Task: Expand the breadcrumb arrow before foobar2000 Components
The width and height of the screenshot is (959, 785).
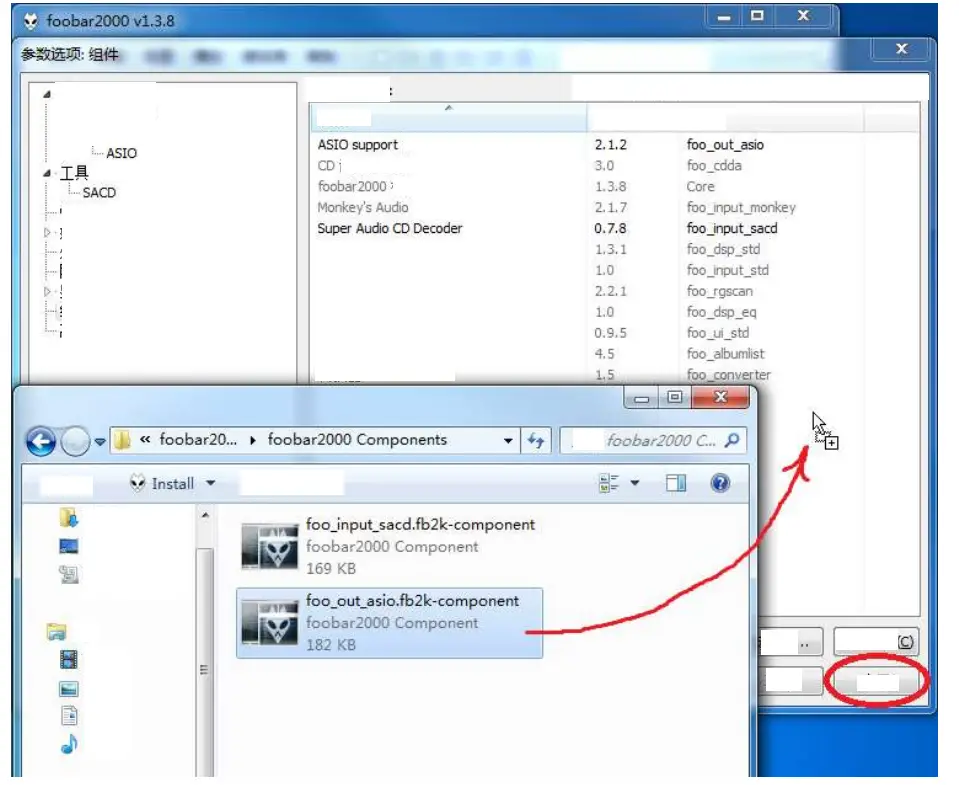Action: [x=253, y=440]
